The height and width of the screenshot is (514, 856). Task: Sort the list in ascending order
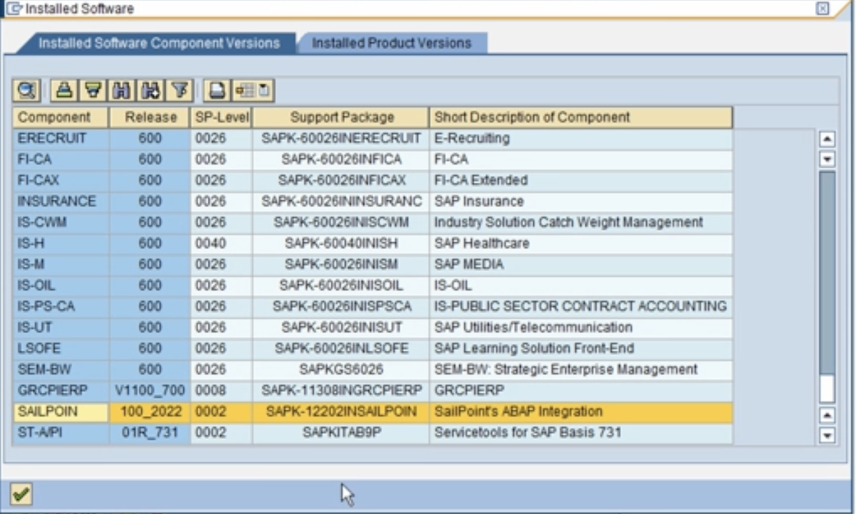64,90
